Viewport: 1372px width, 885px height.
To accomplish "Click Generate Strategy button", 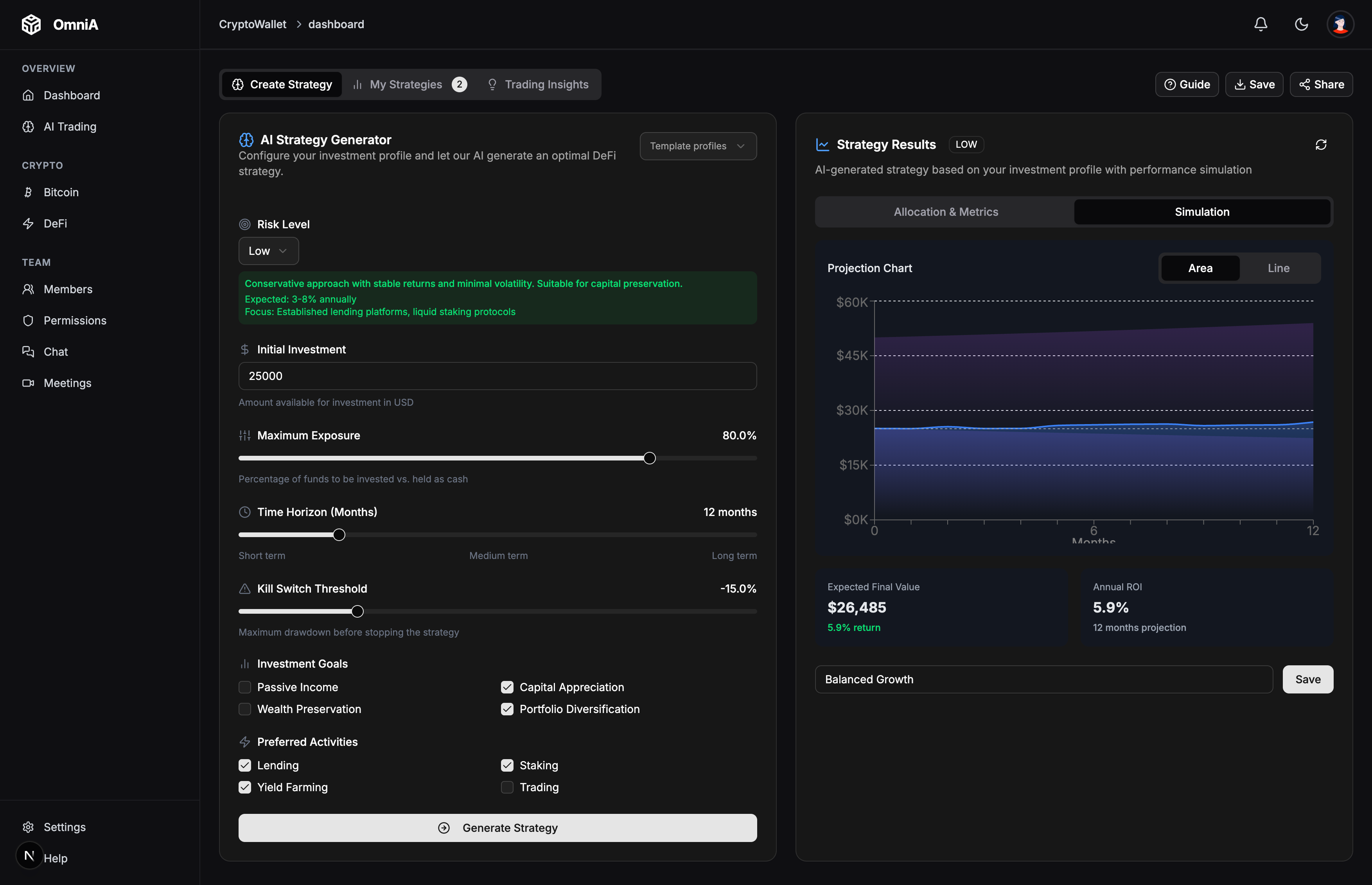I will click(497, 828).
